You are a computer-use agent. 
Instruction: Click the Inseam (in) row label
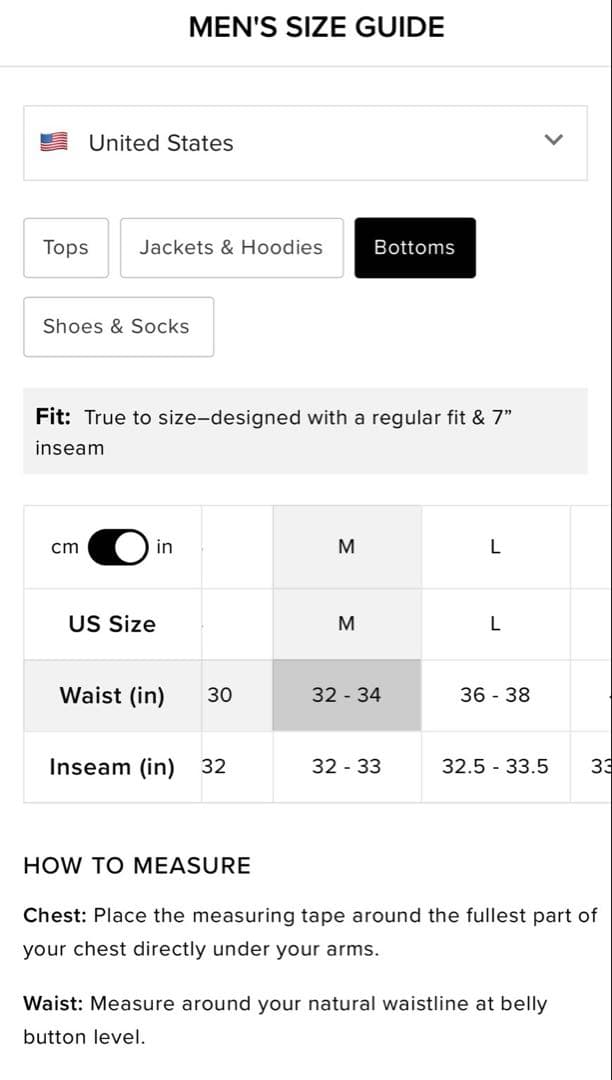pos(112,767)
